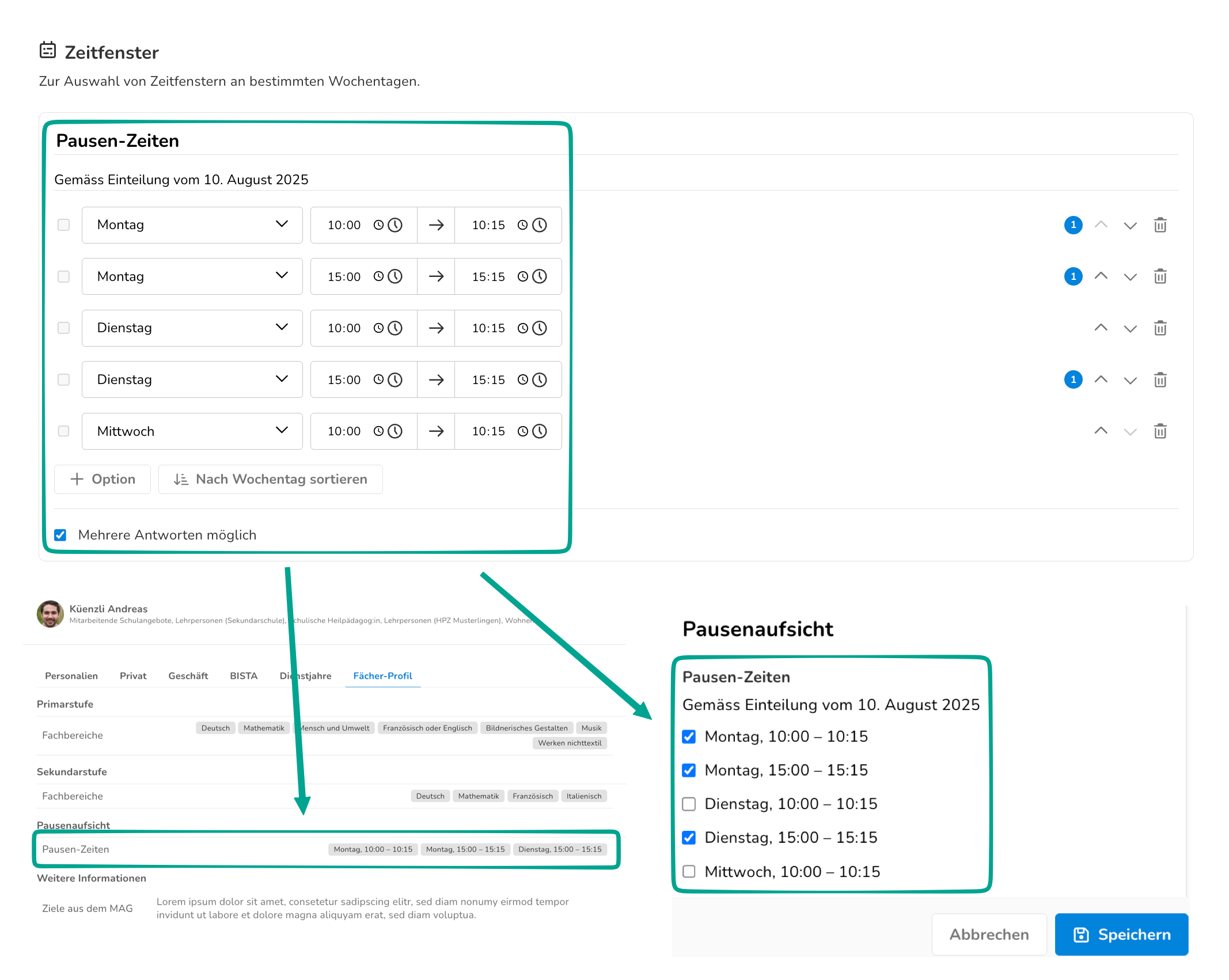Click the Speichern button
The width and height of the screenshot is (1229, 980).
pos(1121,935)
